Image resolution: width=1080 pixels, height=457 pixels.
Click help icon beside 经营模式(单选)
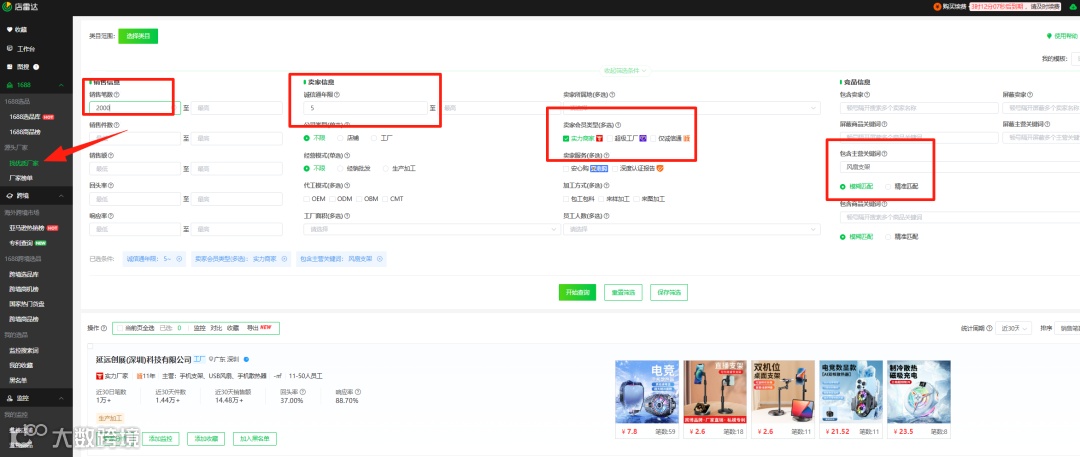tap(349, 155)
